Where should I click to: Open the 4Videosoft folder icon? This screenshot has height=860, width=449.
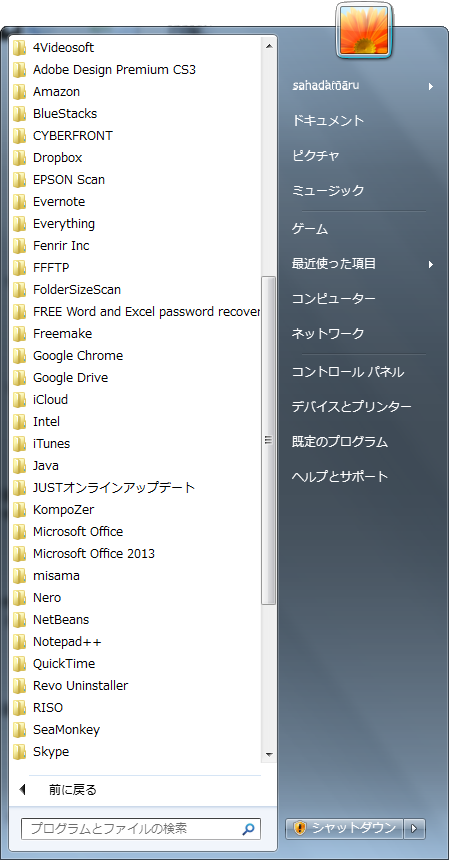coord(19,48)
